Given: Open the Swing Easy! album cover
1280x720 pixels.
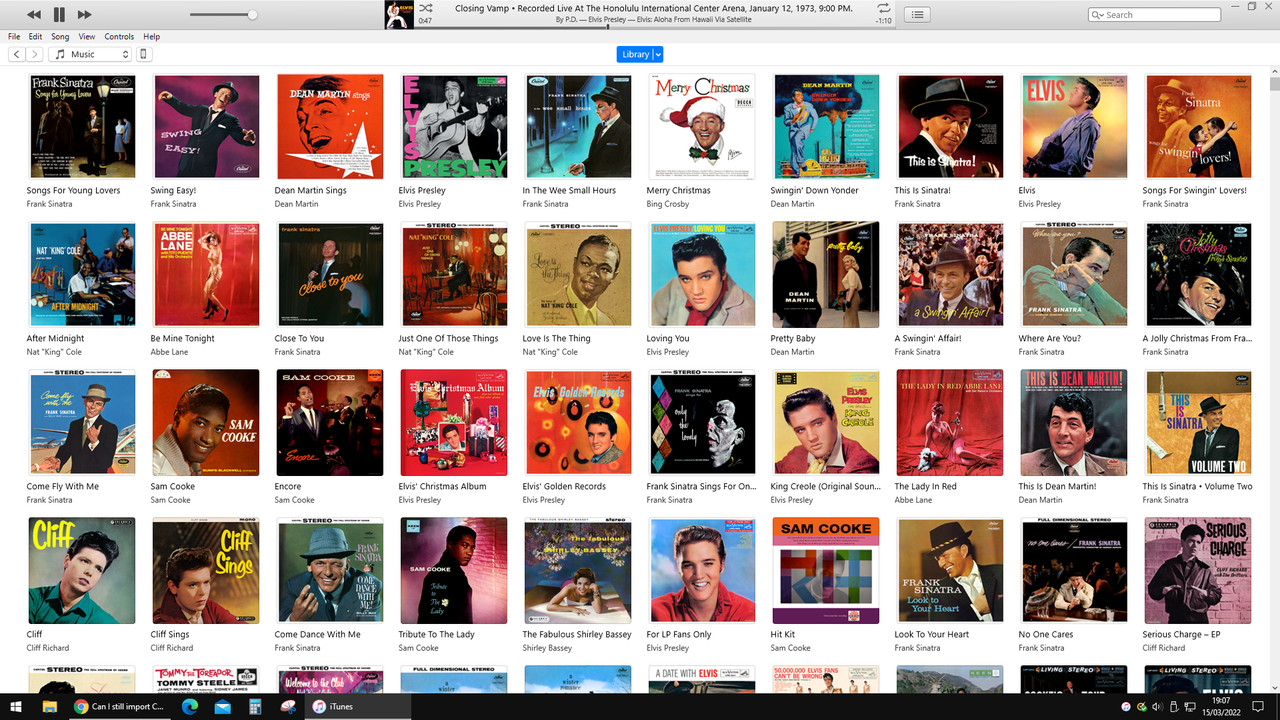Looking at the screenshot, I should [205, 127].
